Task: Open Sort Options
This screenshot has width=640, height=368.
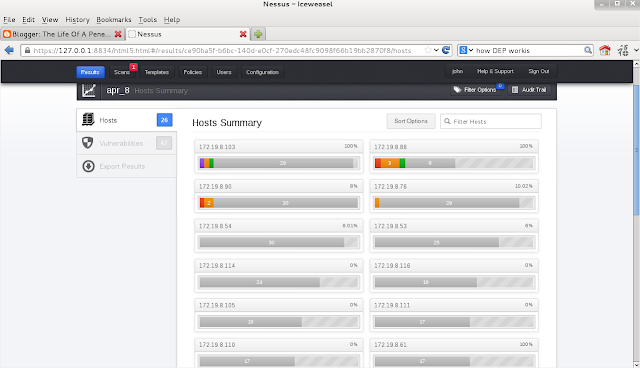Action: coord(411,121)
